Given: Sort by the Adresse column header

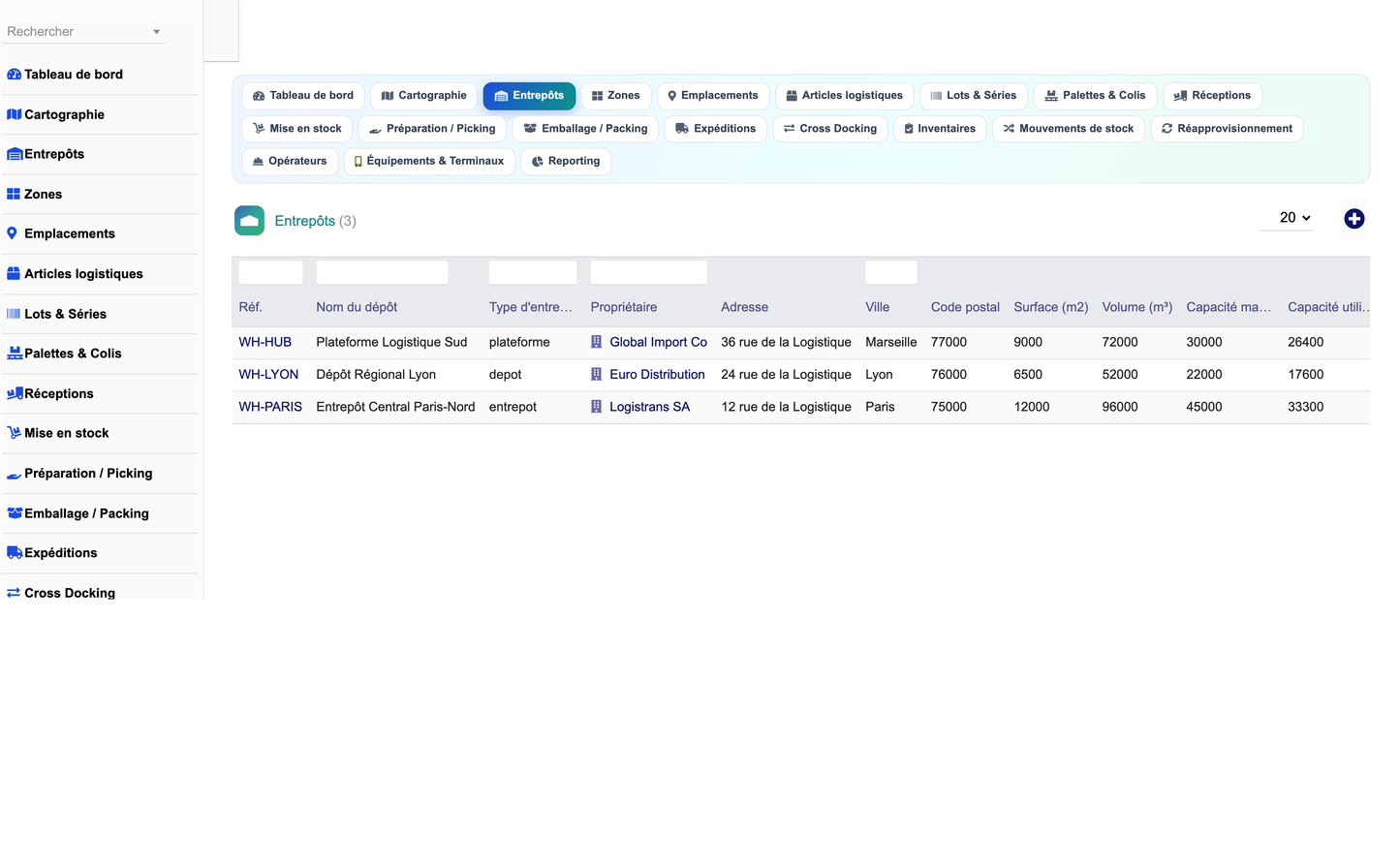Looking at the screenshot, I should (745, 307).
